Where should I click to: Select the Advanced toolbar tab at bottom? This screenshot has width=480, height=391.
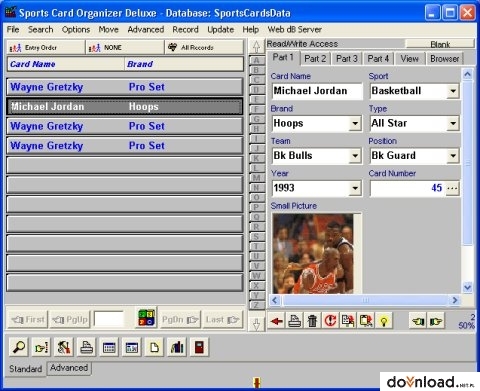tap(69, 368)
